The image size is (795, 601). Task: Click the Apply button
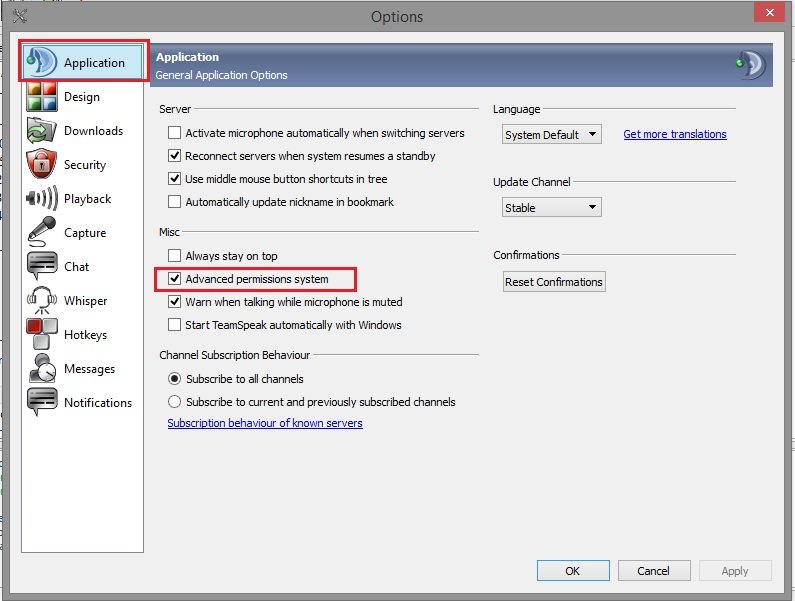pyautogui.click(x=735, y=571)
